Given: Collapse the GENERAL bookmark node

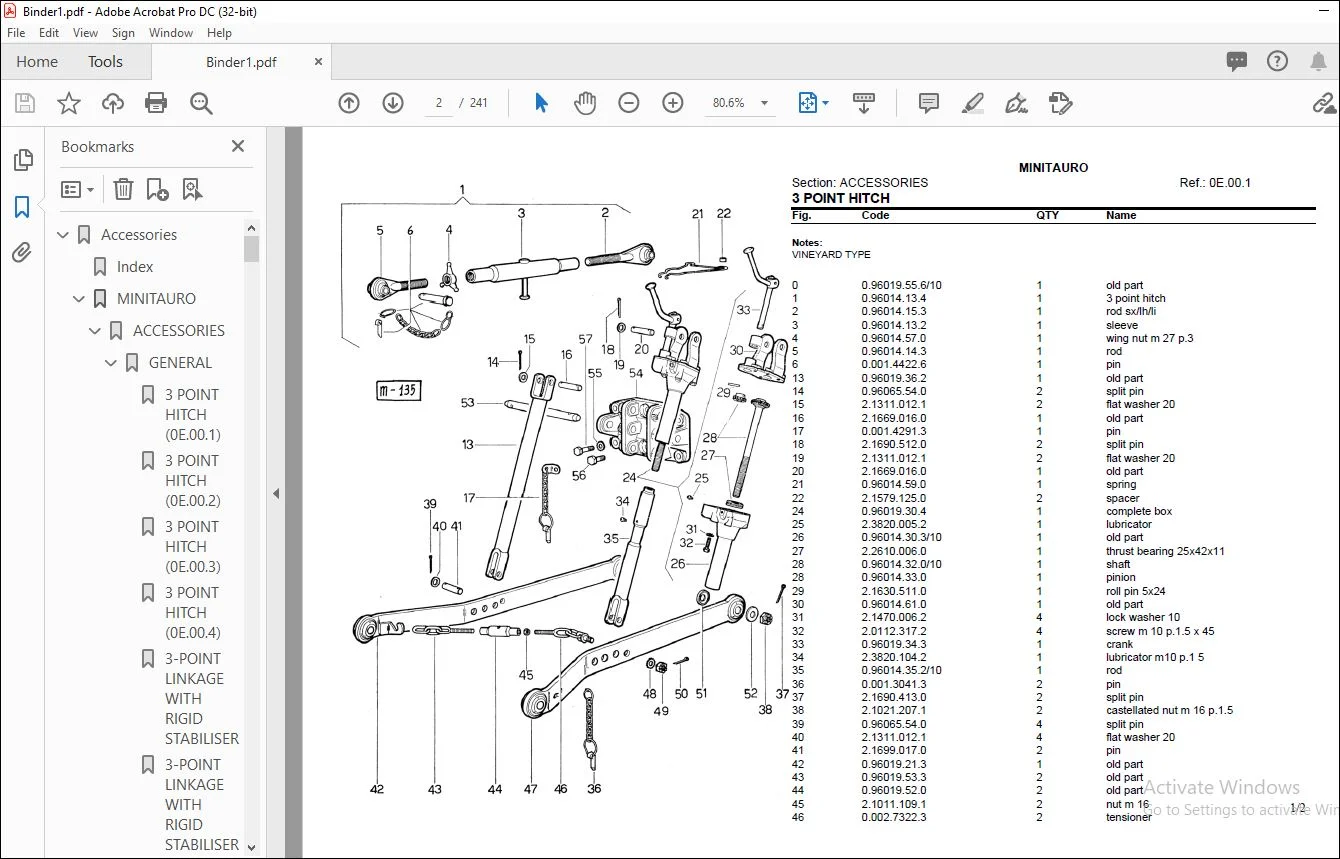Looking at the screenshot, I should pyautogui.click(x=112, y=363).
